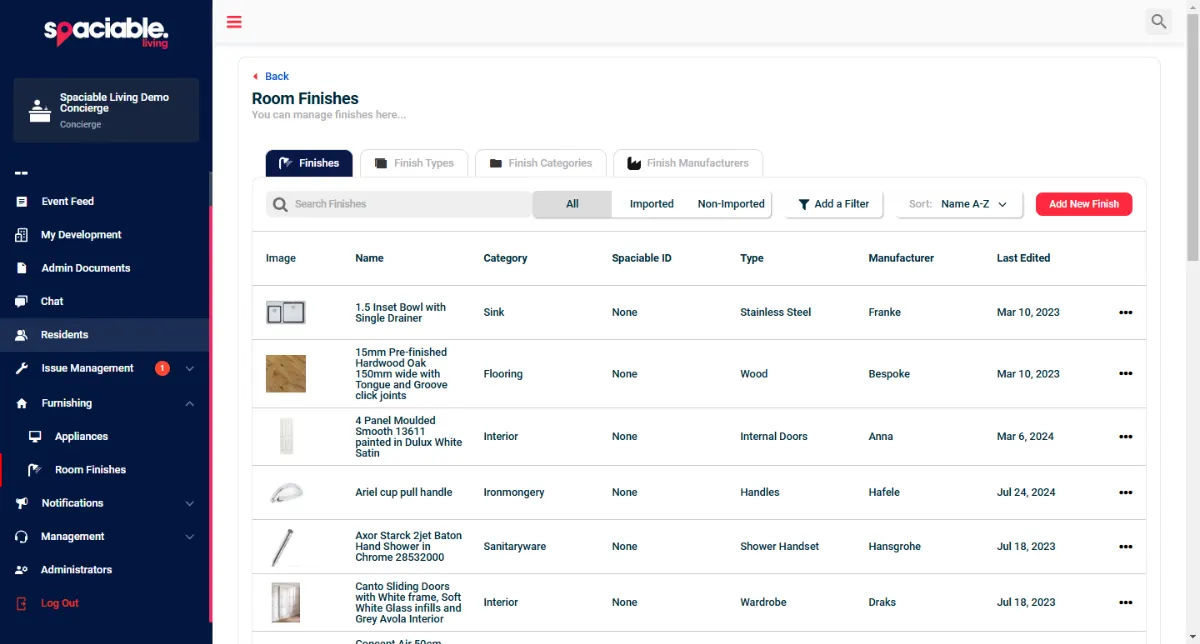Screen dimensions: 1200x644
Task: Open the Sort Name A-Z dropdown
Action: pyautogui.click(x=959, y=204)
